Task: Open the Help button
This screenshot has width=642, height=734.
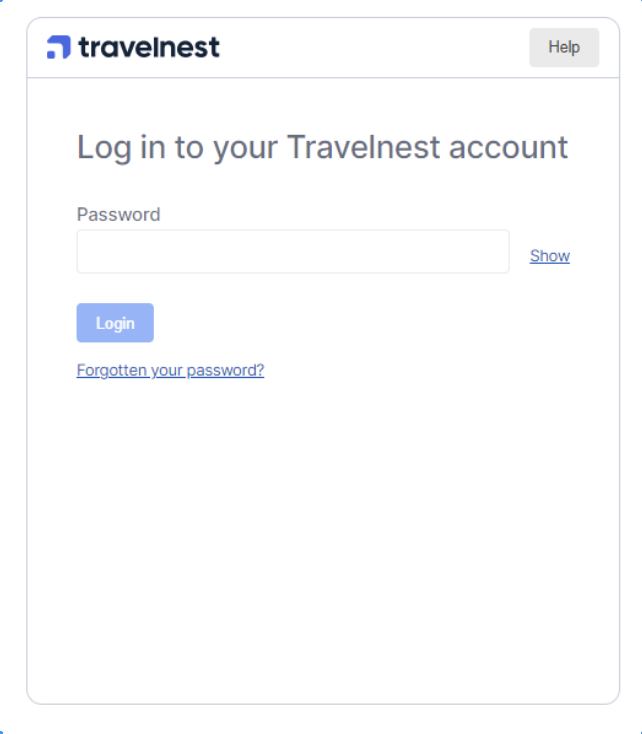Action: 564,47
